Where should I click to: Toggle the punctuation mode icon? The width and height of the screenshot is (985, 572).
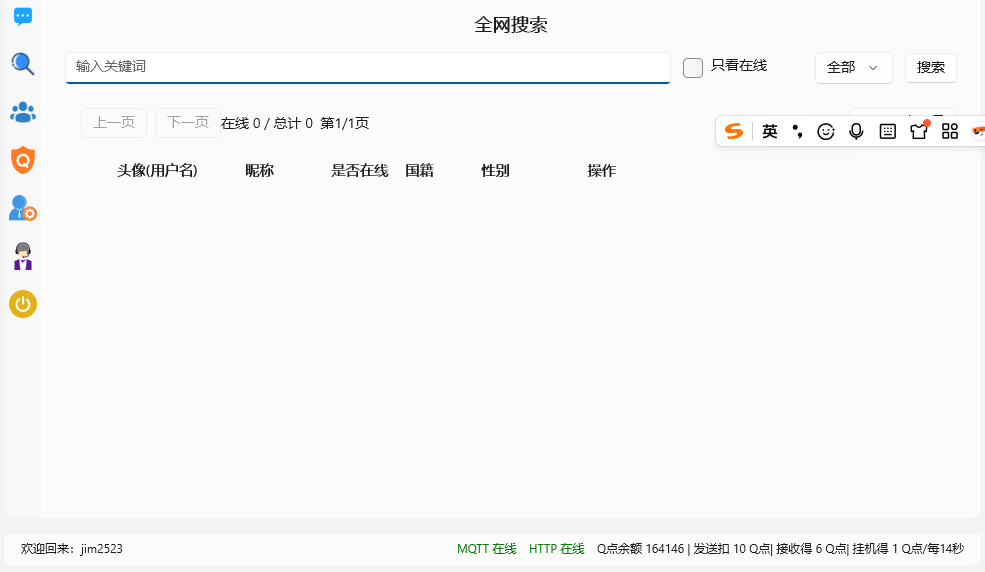[x=797, y=131]
